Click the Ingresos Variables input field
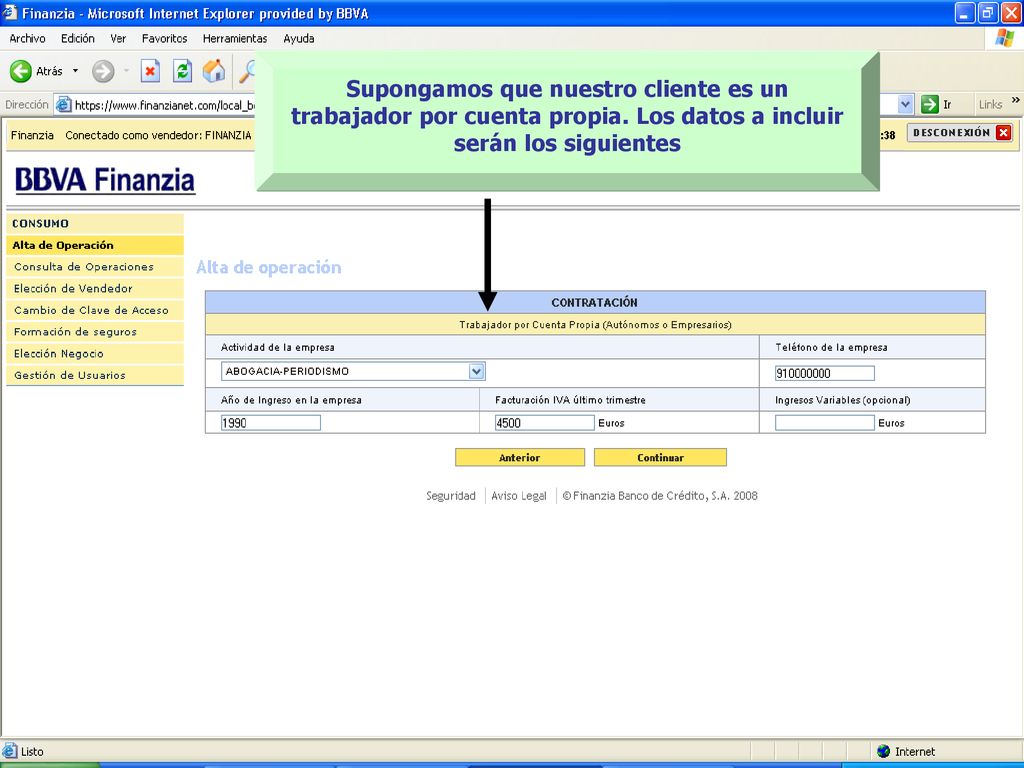The image size is (1024, 768). click(824, 423)
